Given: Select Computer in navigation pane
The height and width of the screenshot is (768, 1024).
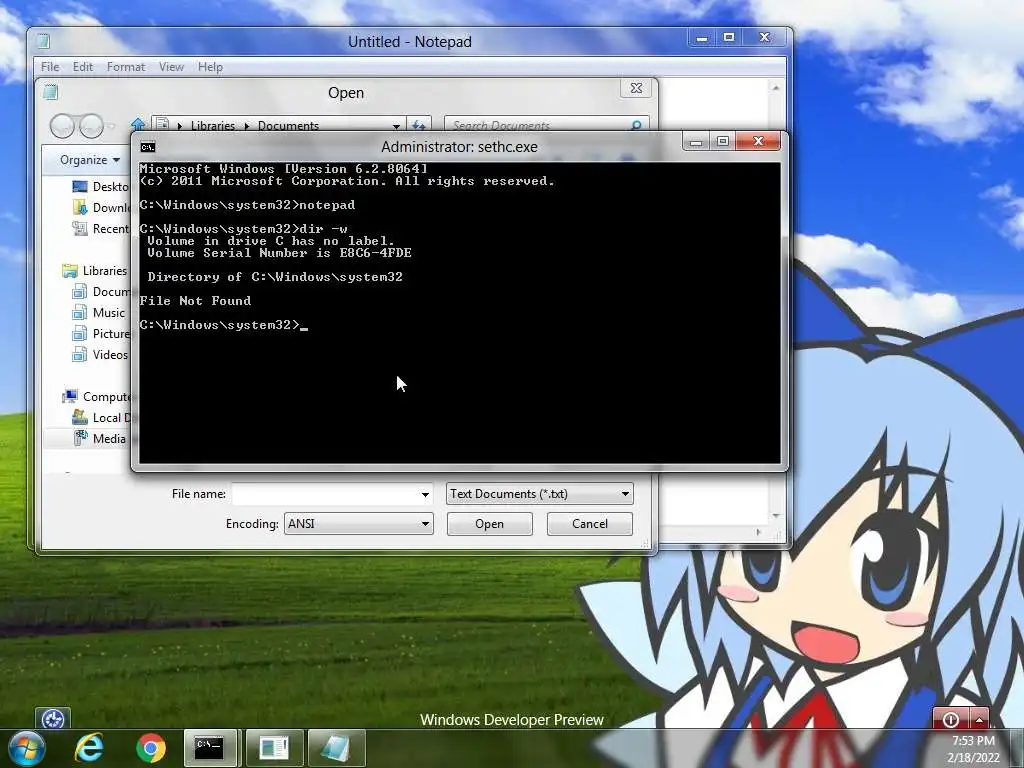Looking at the screenshot, I should (96, 396).
